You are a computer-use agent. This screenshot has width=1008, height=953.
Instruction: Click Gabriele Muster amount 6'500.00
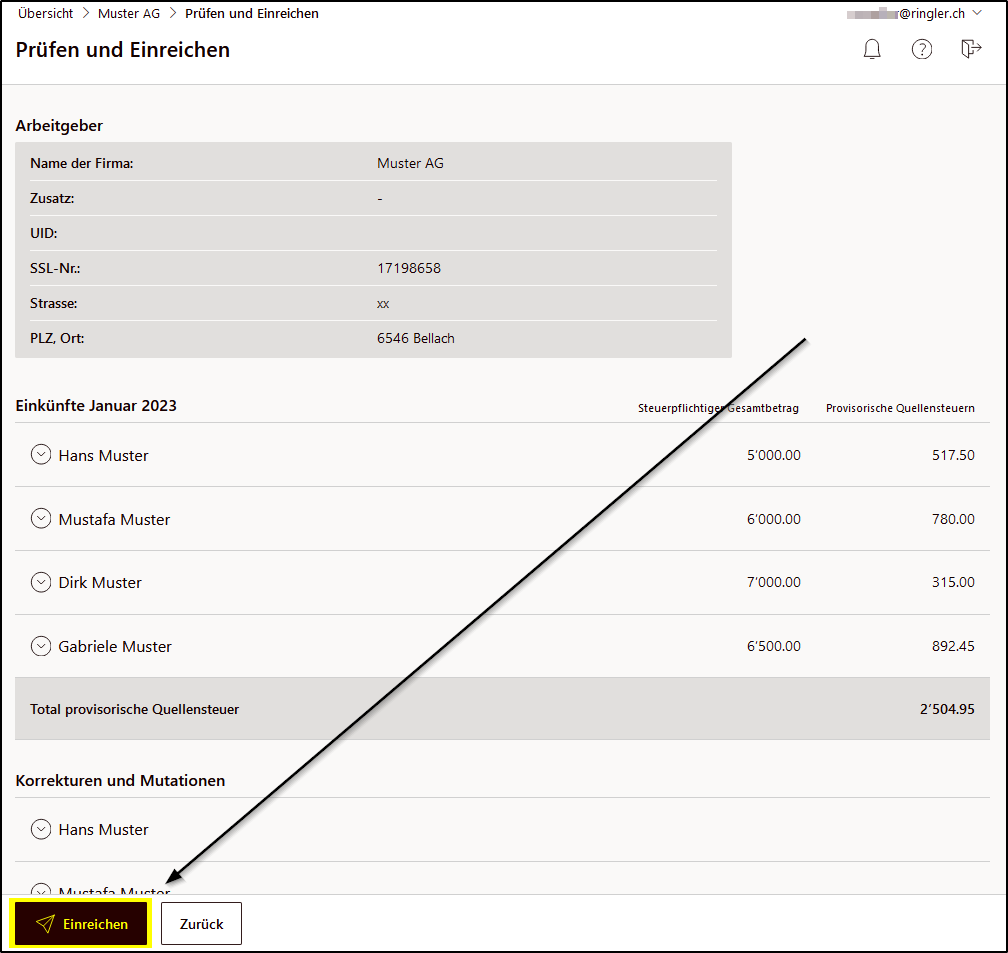(773, 646)
